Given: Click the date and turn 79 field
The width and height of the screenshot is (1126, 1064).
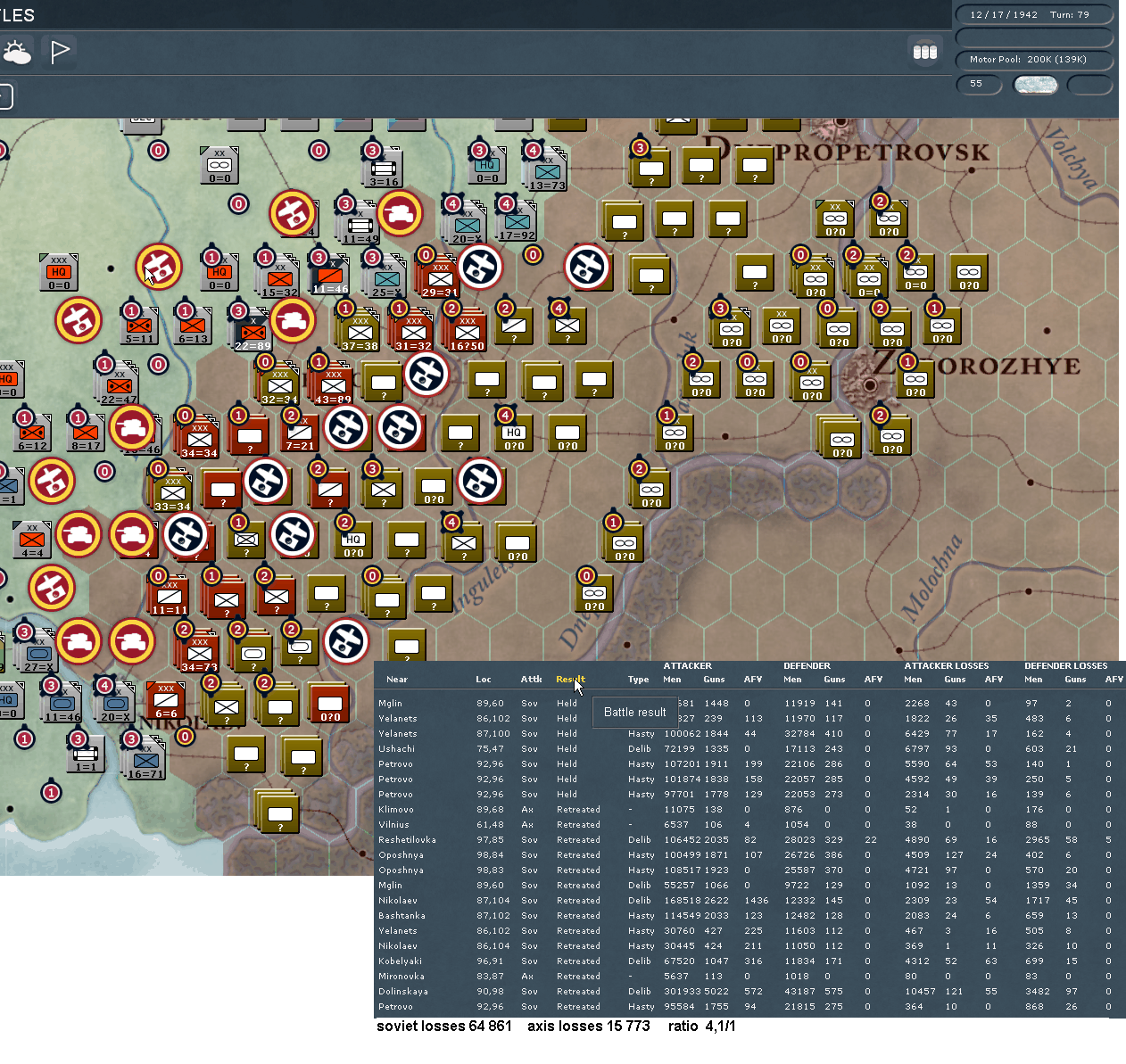Looking at the screenshot, I should [x=1034, y=15].
